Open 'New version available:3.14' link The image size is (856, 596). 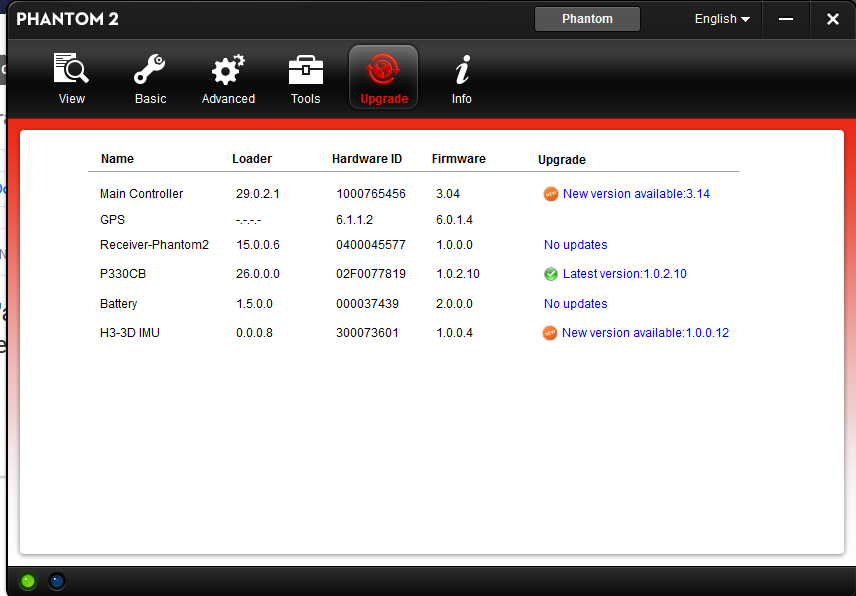(x=636, y=194)
